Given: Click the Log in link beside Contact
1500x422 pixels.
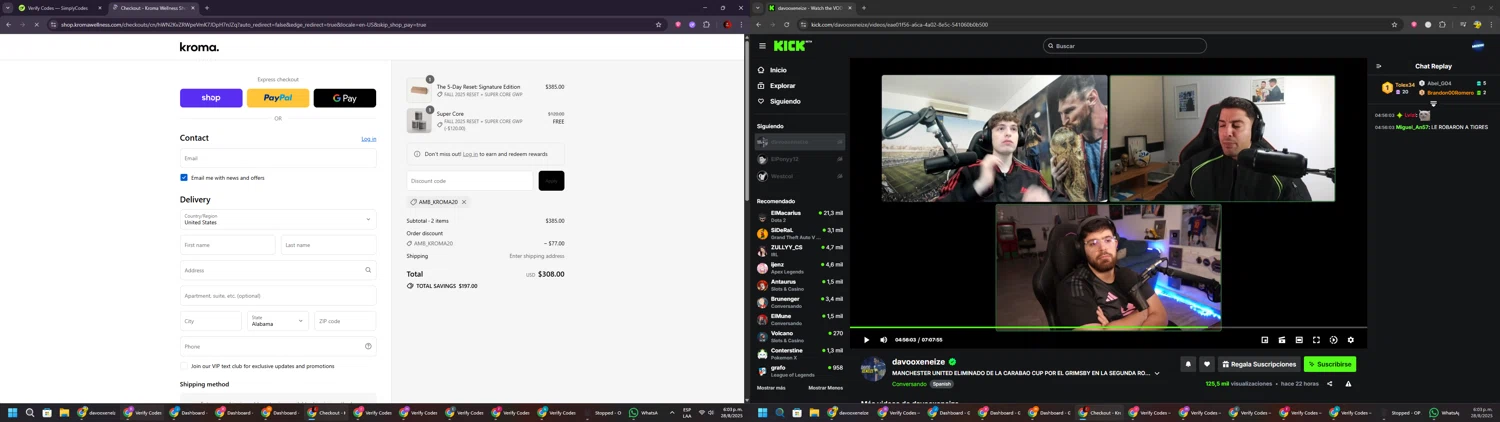Looking at the screenshot, I should [x=368, y=139].
